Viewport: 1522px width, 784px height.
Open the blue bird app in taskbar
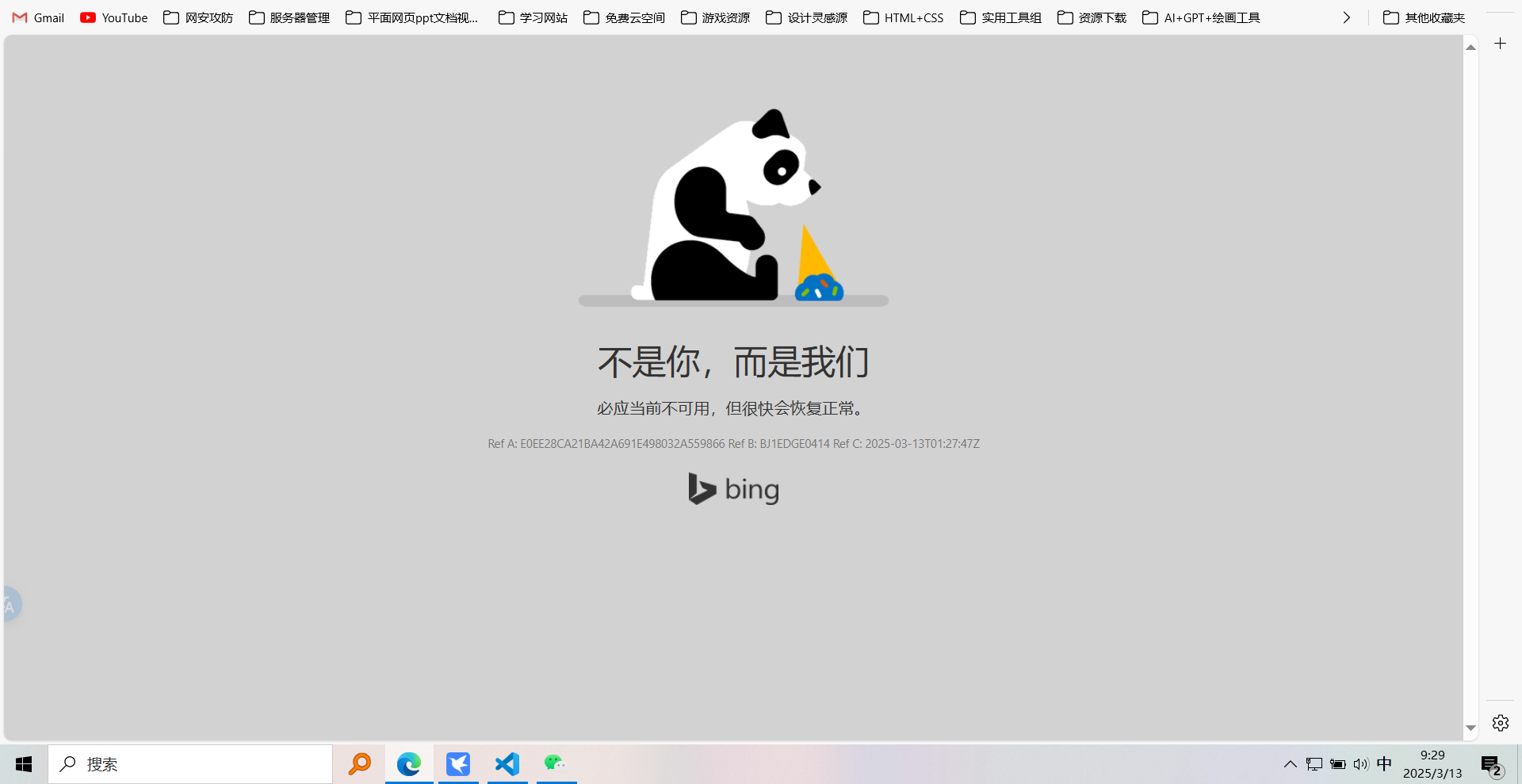click(x=458, y=764)
